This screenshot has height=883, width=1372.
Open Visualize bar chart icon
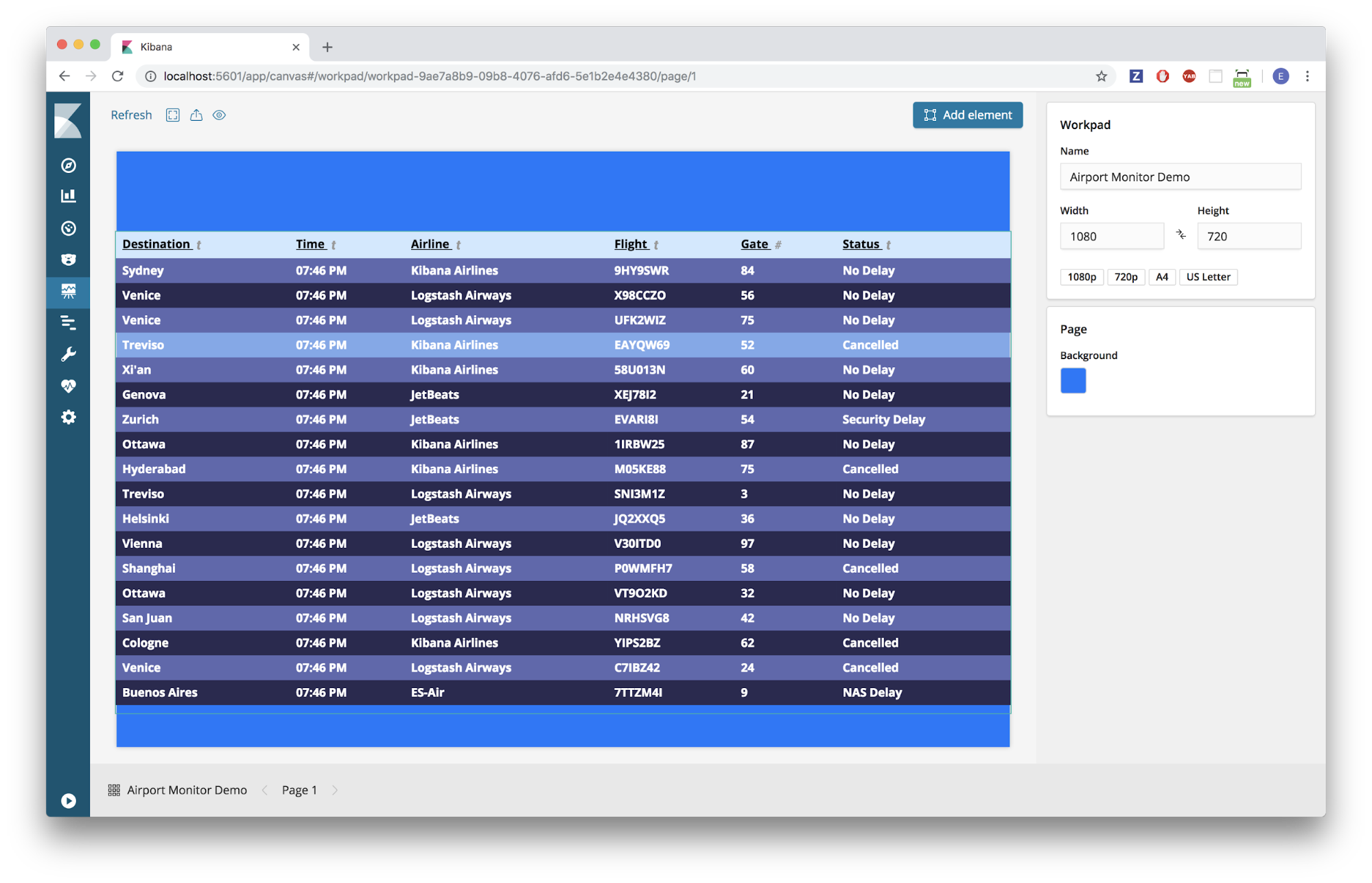click(68, 196)
